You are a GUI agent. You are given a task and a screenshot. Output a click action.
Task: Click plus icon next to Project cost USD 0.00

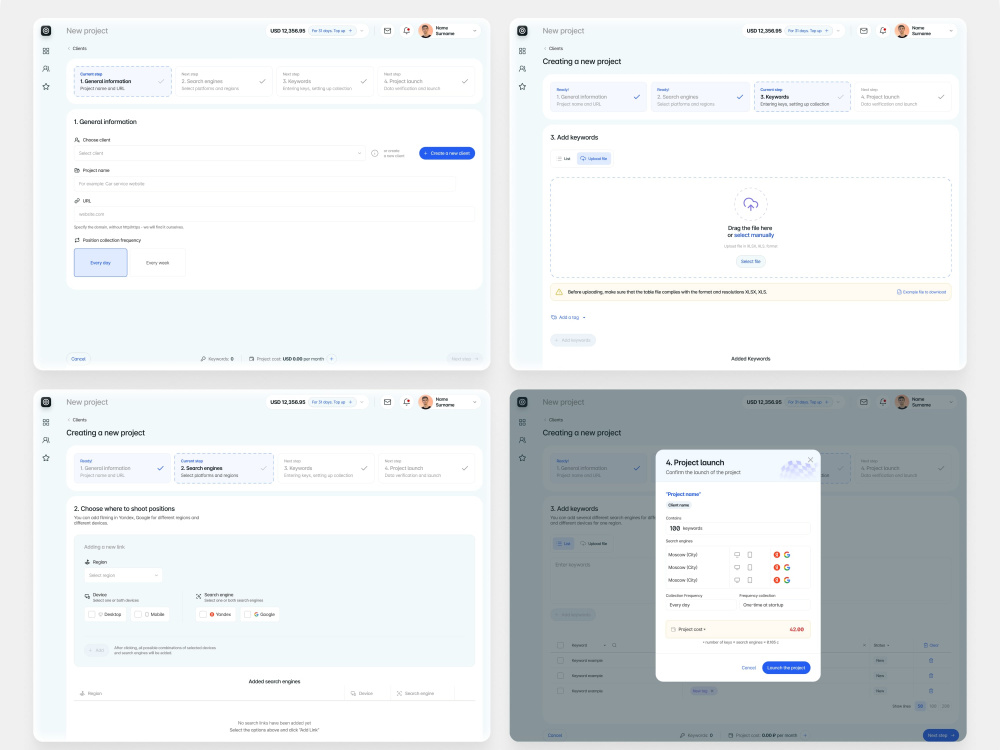(332, 359)
